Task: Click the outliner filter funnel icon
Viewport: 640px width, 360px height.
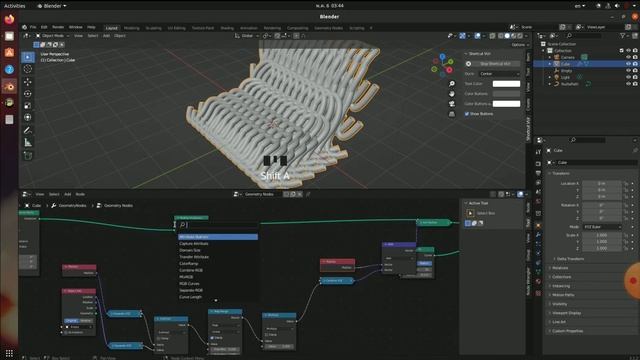Action: (x=623, y=36)
